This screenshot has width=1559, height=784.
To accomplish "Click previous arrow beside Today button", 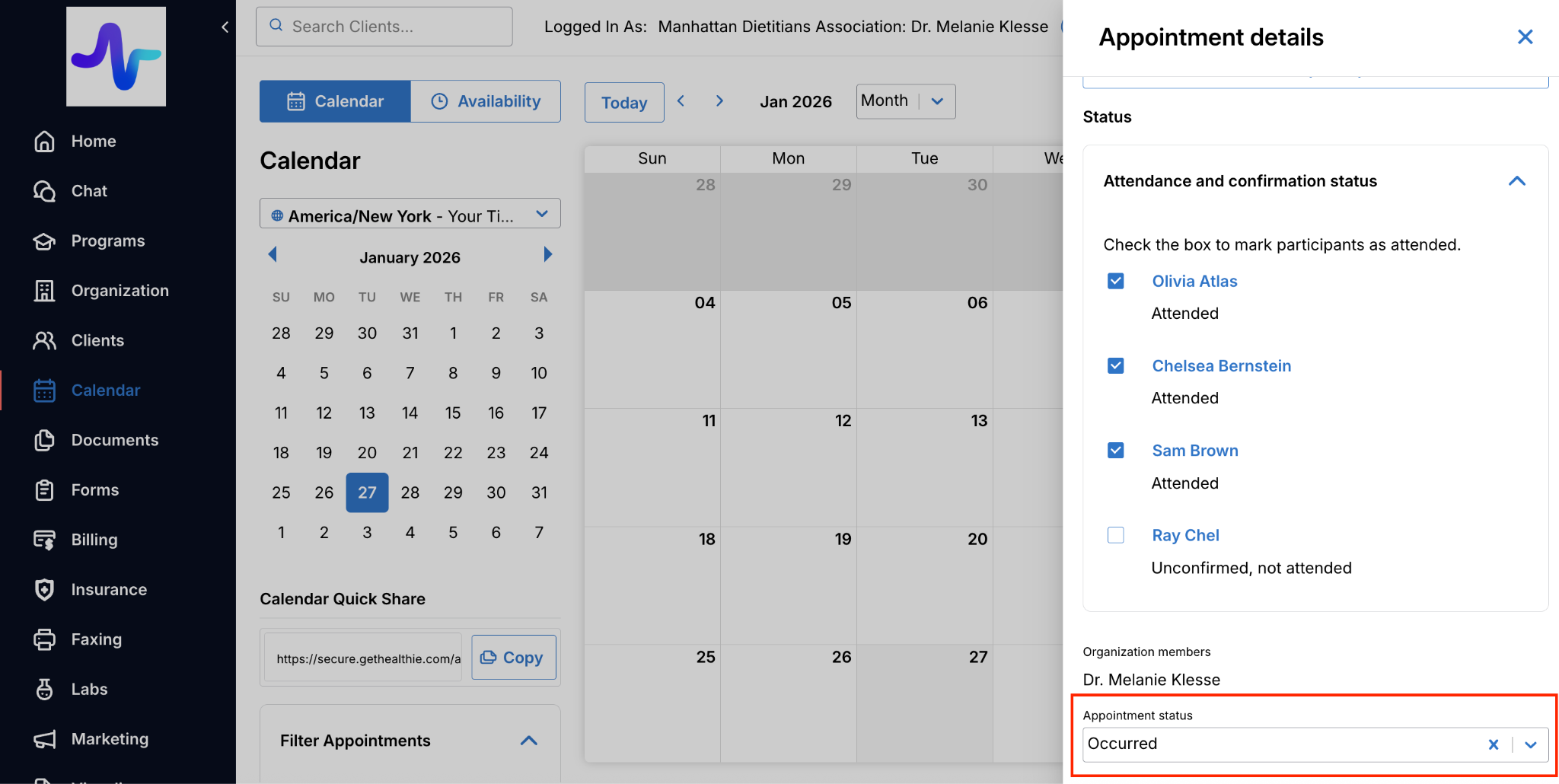I will pyautogui.click(x=681, y=101).
